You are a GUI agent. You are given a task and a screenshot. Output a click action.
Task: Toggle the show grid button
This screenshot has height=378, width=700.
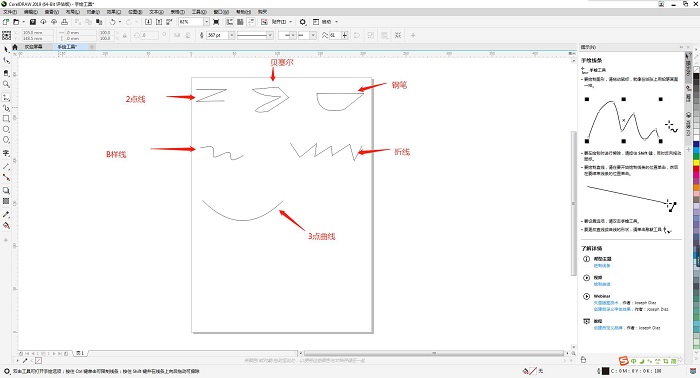tap(240, 22)
